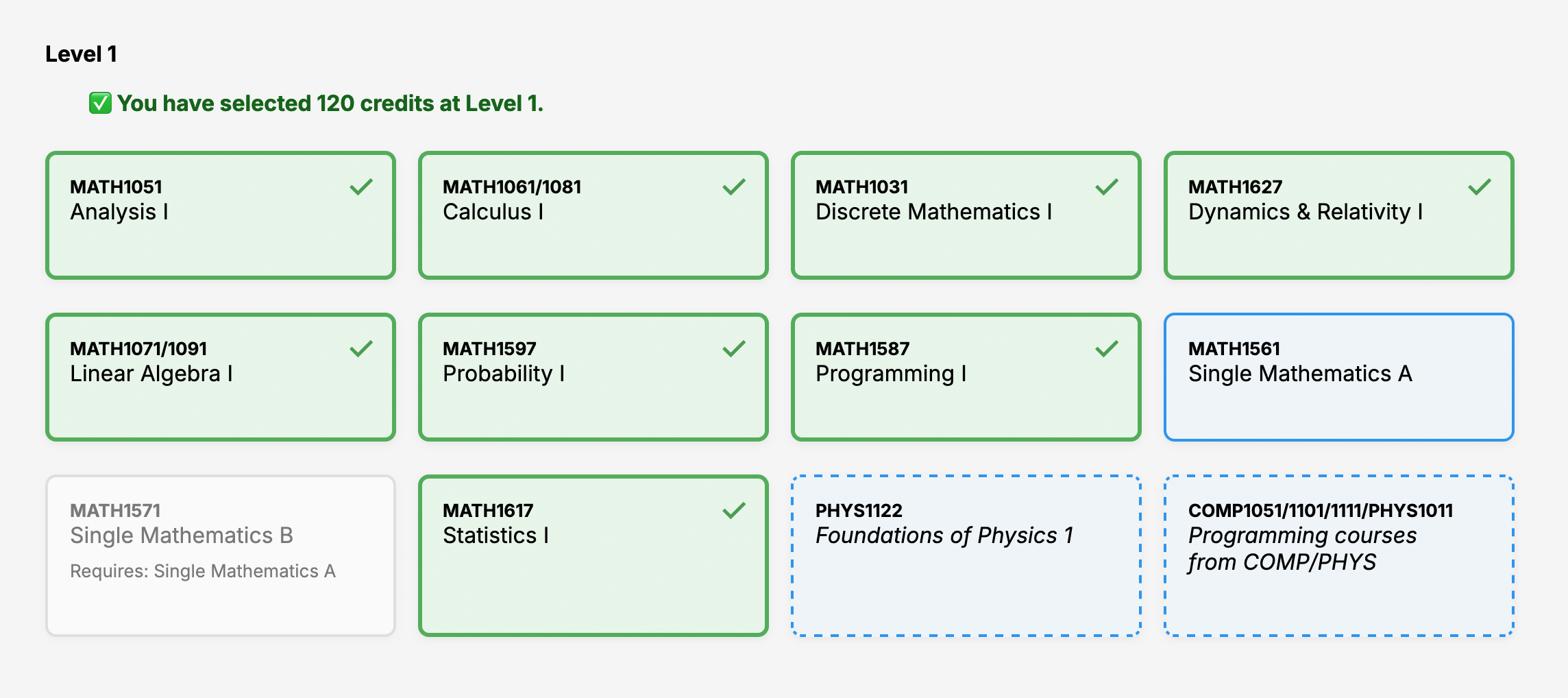Click the checkmark on Statistics I card
The width and height of the screenshot is (1568, 698).
(x=734, y=511)
